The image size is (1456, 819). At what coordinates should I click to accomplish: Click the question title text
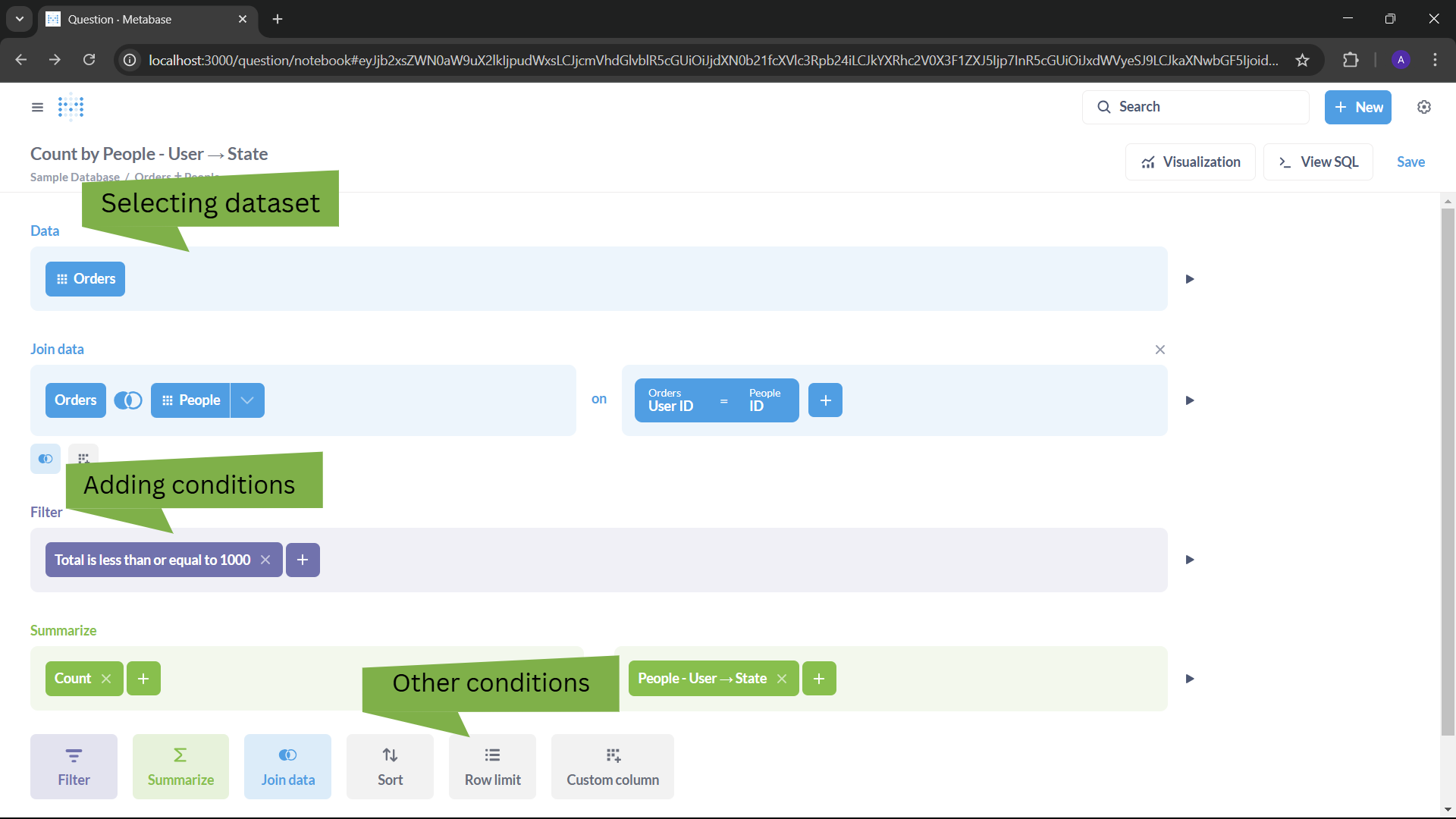pyautogui.click(x=149, y=154)
